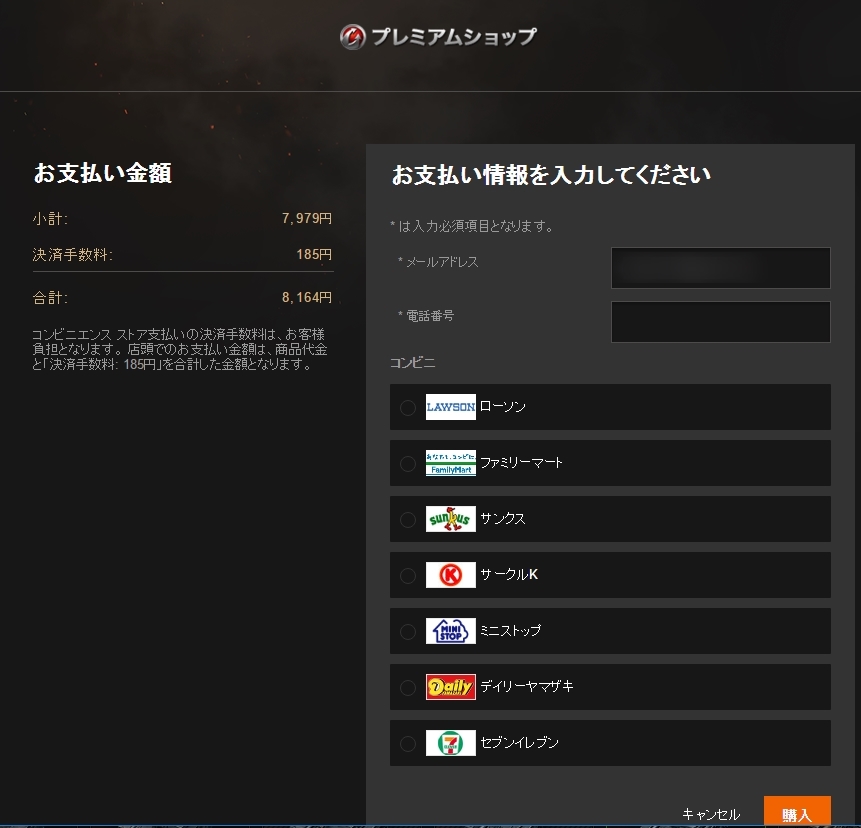This screenshot has height=828, width=861.
Task: Click the Ministop logo icon
Action: [x=449, y=631]
